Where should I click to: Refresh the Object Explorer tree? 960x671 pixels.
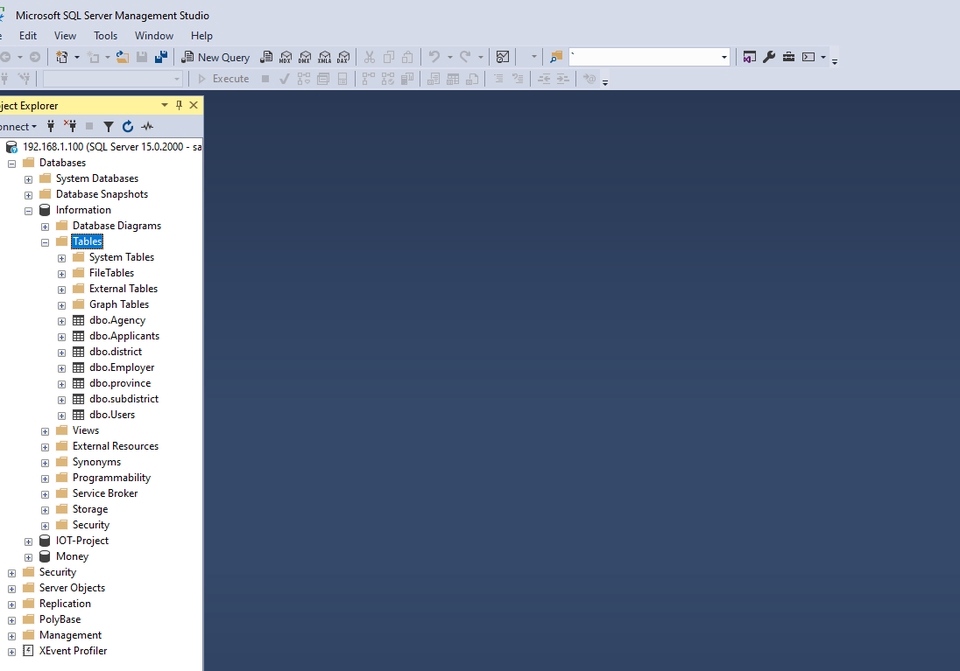pyautogui.click(x=127, y=126)
